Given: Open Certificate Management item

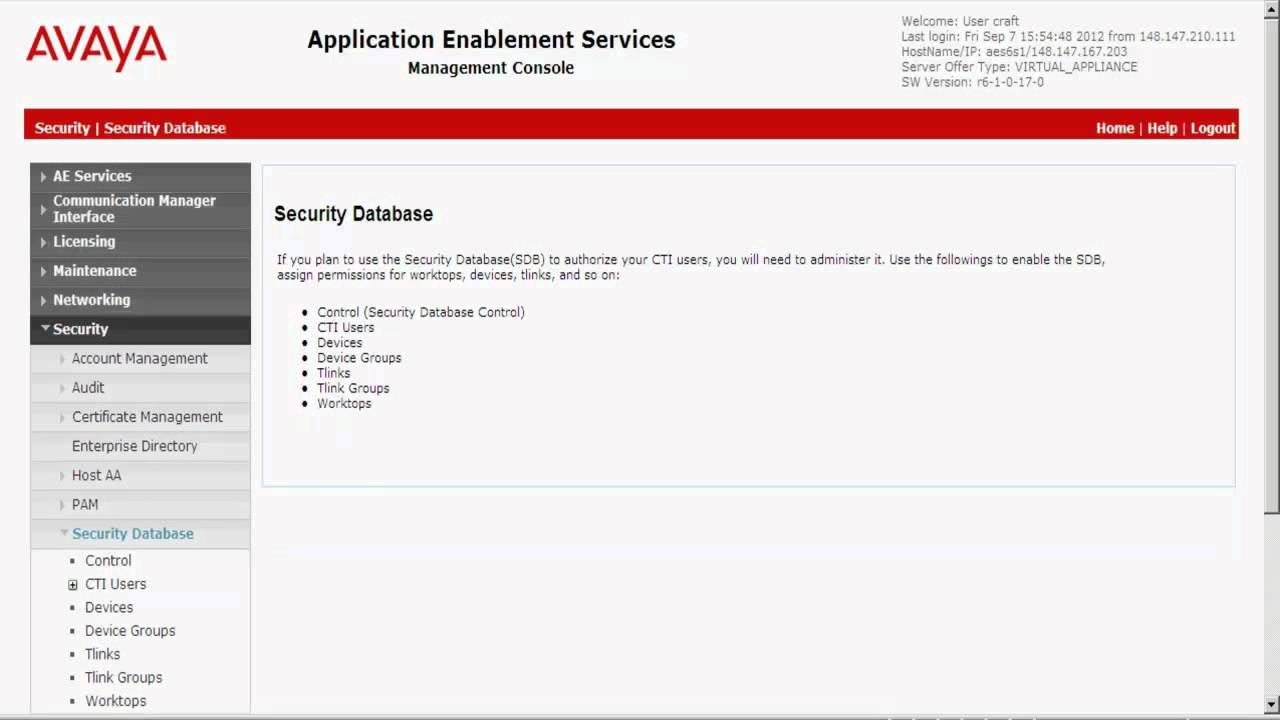Looking at the screenshot, I should (147, 417).
